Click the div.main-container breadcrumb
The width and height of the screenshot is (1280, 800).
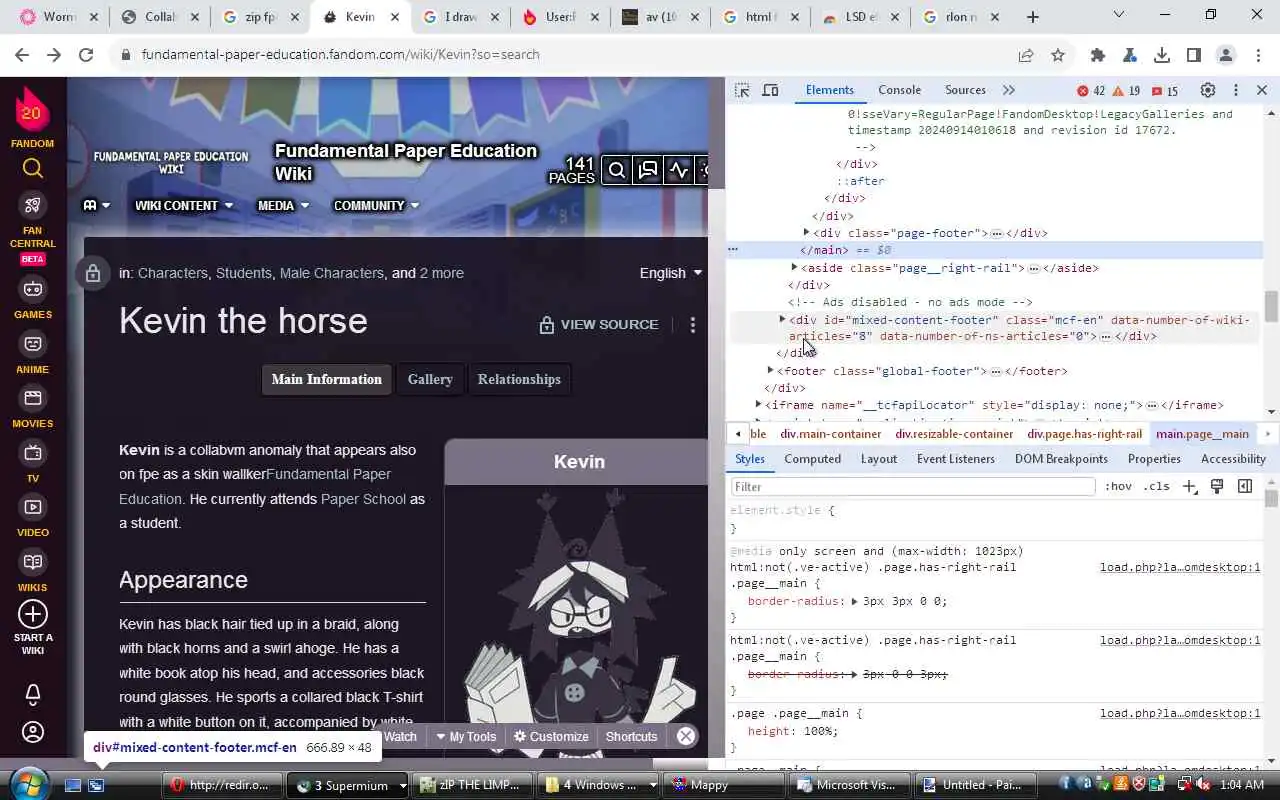click(831, 434)
